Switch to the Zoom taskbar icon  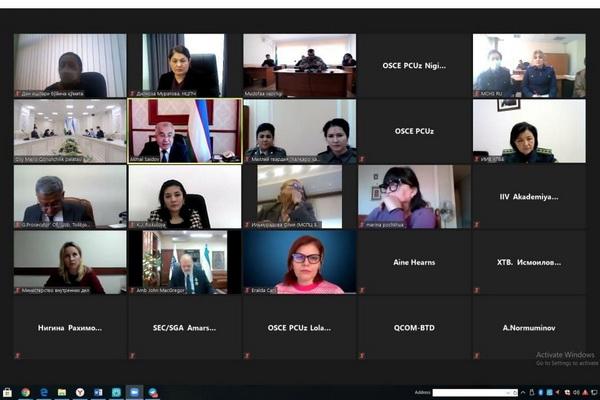tap(134, 392)
